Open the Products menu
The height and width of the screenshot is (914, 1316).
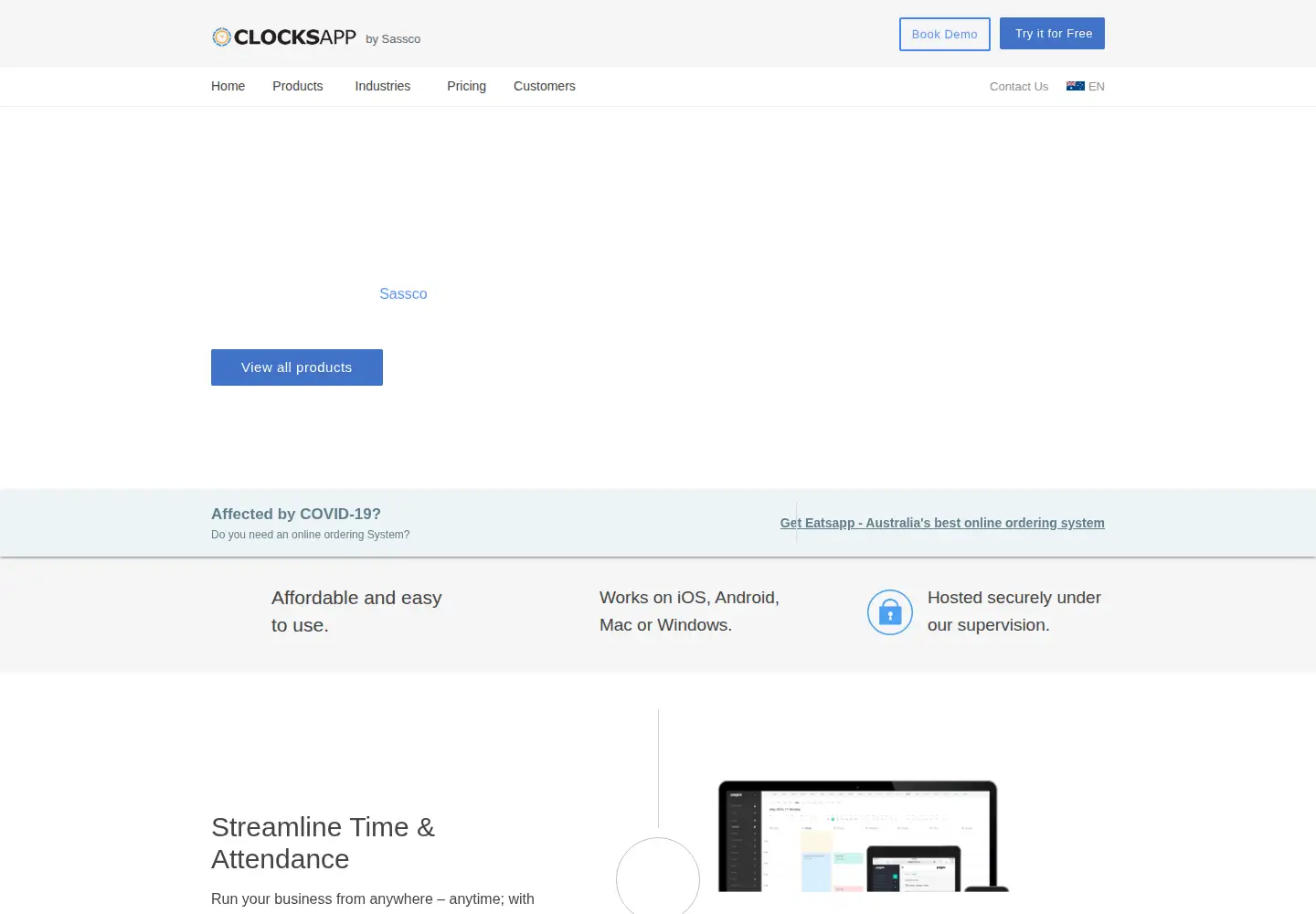point(298,86)
